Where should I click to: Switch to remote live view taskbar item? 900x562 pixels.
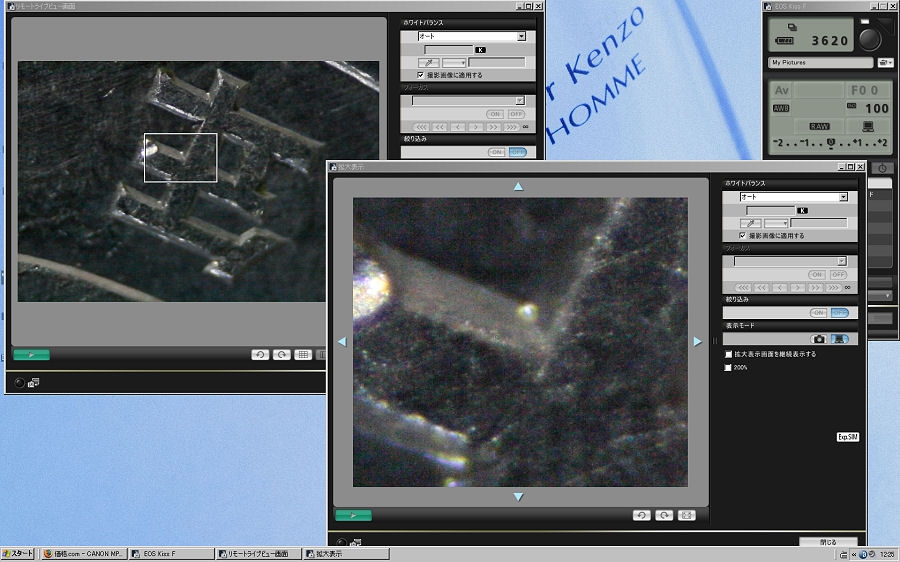coord(259,554)
